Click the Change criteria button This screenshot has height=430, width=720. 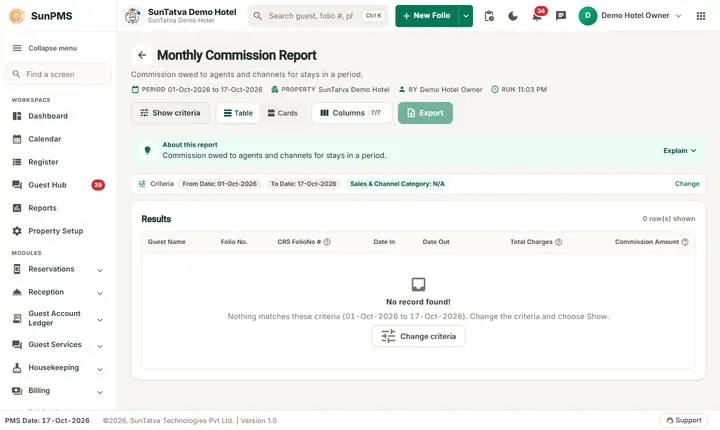click(x=418, y=336)
